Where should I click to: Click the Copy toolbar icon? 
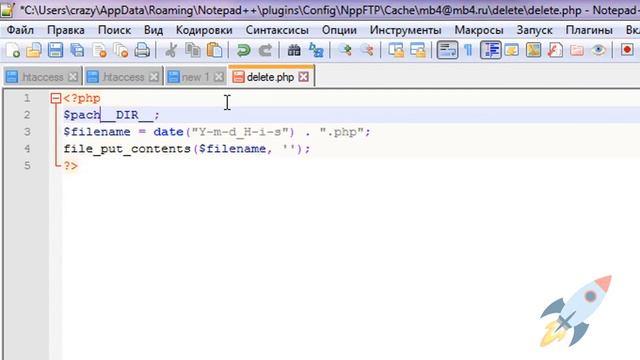[193, 50]
